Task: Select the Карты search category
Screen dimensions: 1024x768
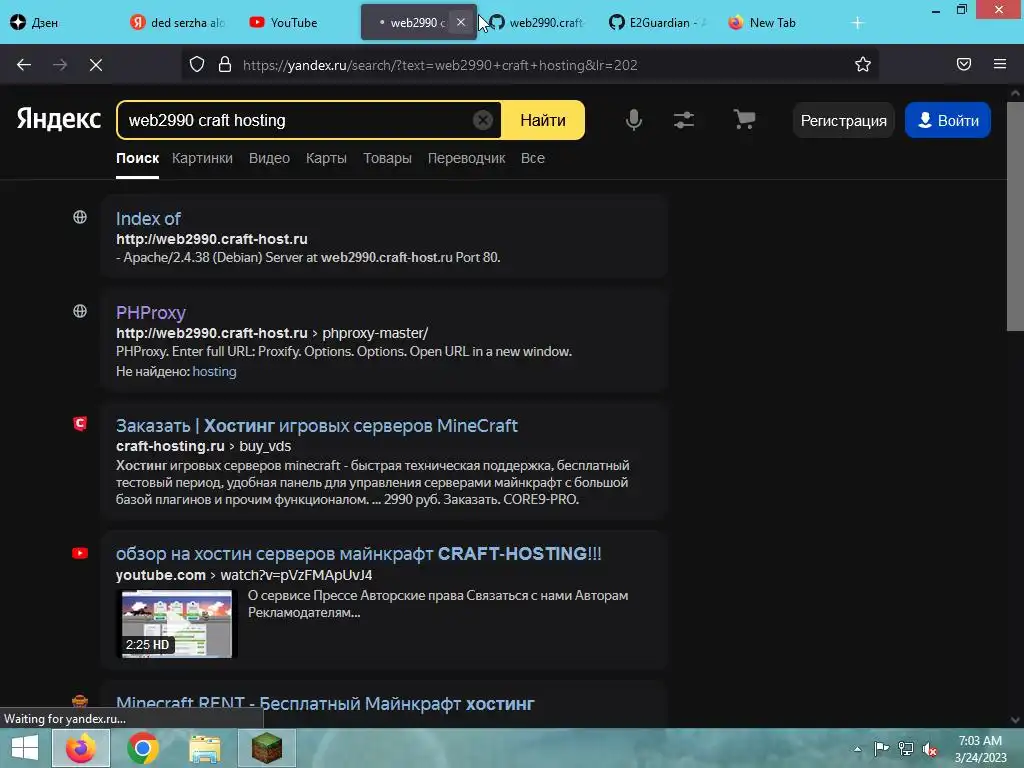Action: pyautogui.click(x=326, y=158)
